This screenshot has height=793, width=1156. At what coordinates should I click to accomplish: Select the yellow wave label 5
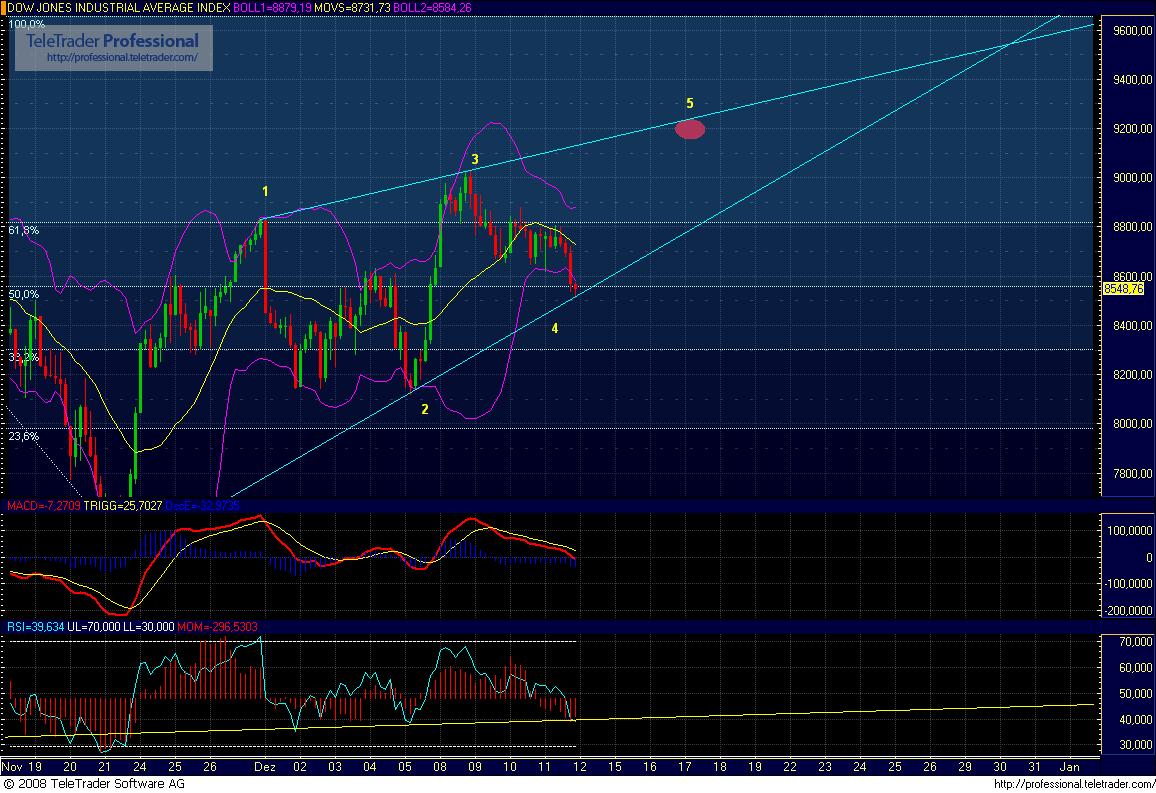pos(689,103)
